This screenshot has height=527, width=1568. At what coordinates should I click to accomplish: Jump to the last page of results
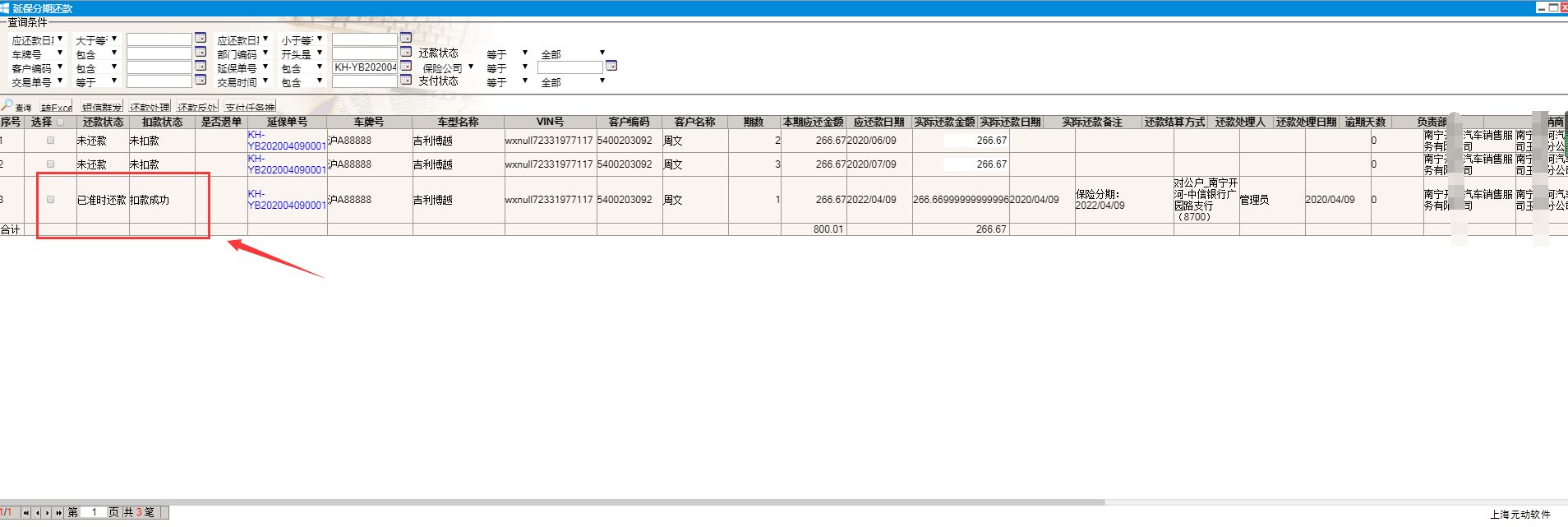58,512
